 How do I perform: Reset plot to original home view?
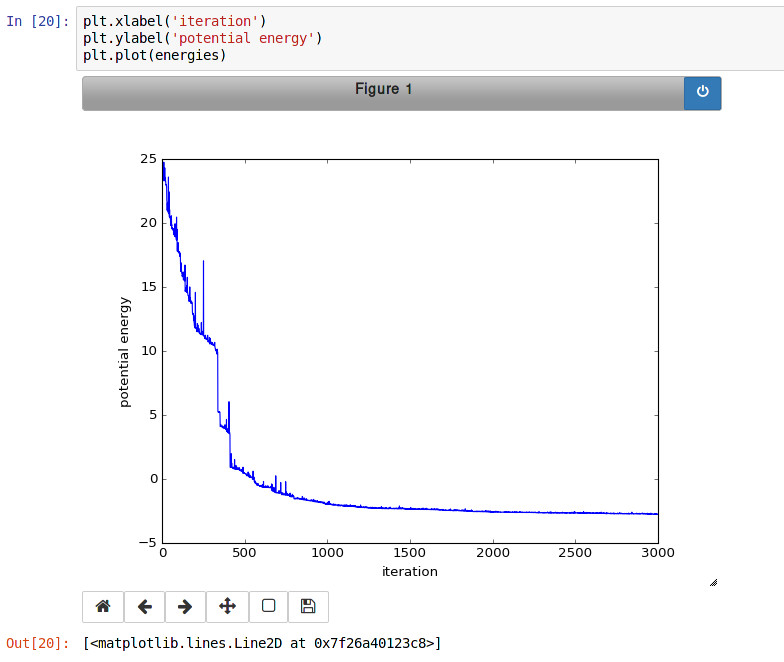point(102,606)
